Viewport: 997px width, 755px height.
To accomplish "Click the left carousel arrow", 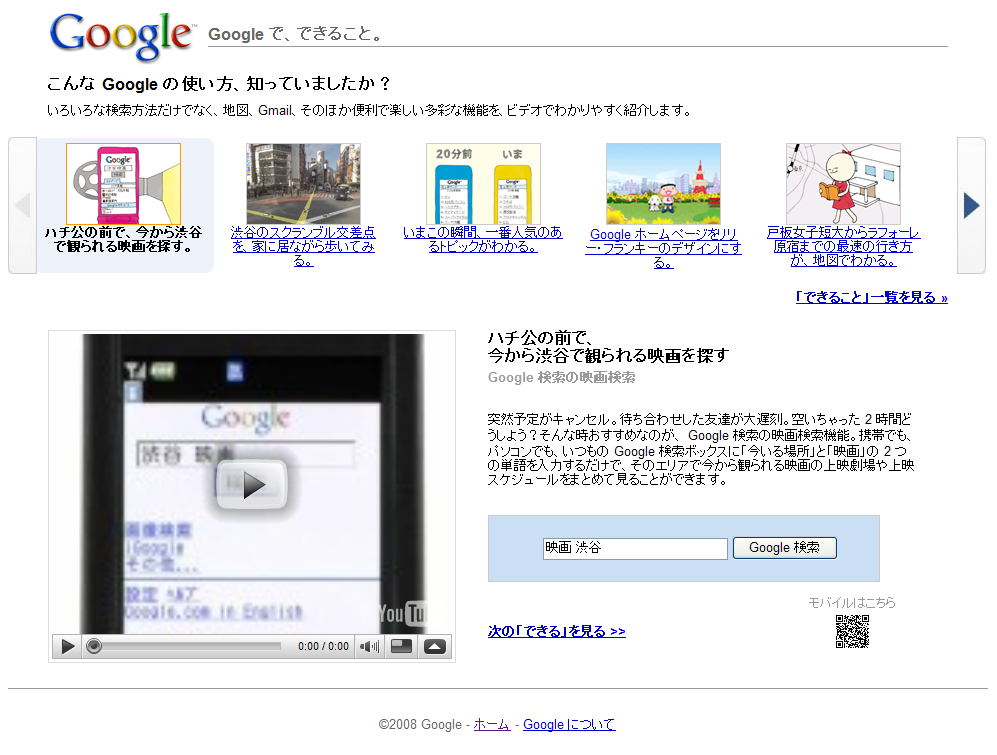I will click(22, 205).
